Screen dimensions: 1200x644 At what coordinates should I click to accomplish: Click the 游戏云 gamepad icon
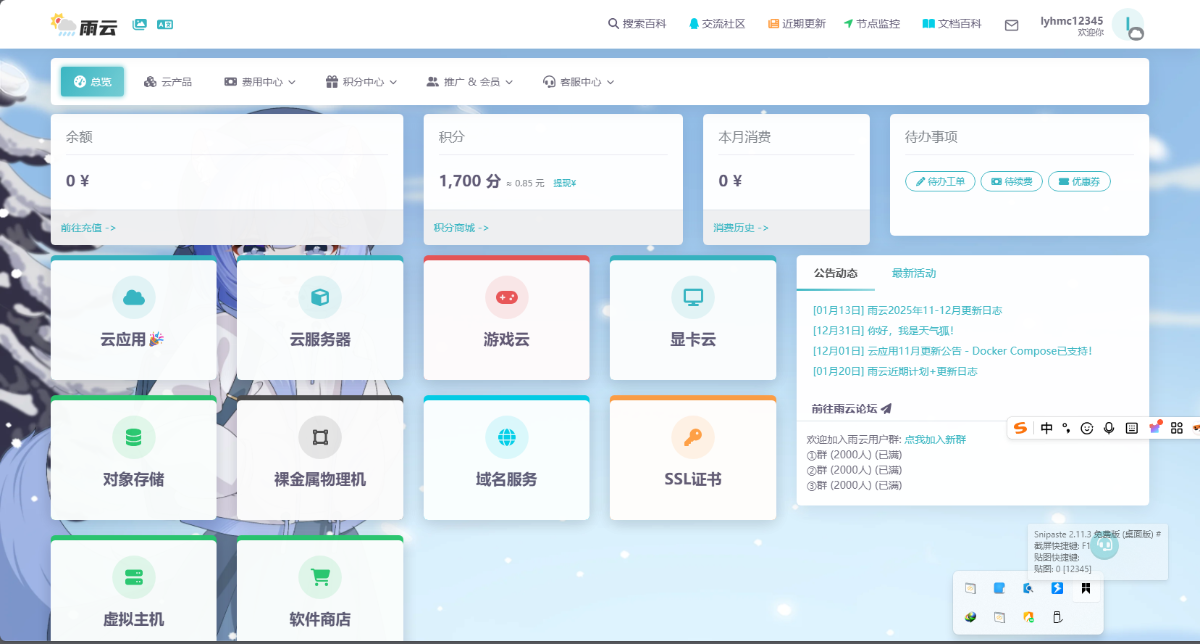[x=506, y=297]
